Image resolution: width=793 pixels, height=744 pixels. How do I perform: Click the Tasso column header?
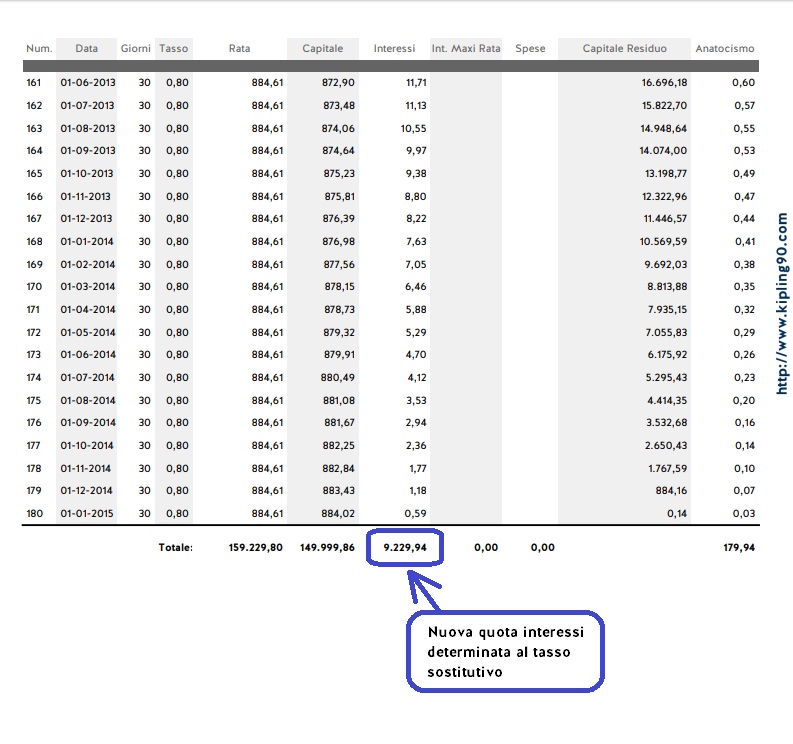(173, 49)
